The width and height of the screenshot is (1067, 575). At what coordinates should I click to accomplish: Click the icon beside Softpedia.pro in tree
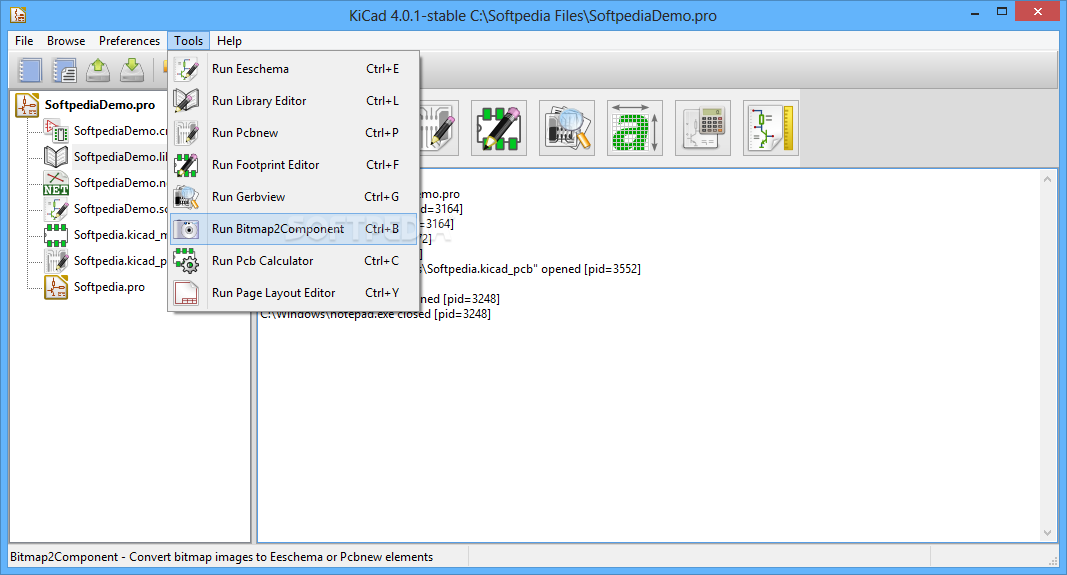(x=56, y=287)
